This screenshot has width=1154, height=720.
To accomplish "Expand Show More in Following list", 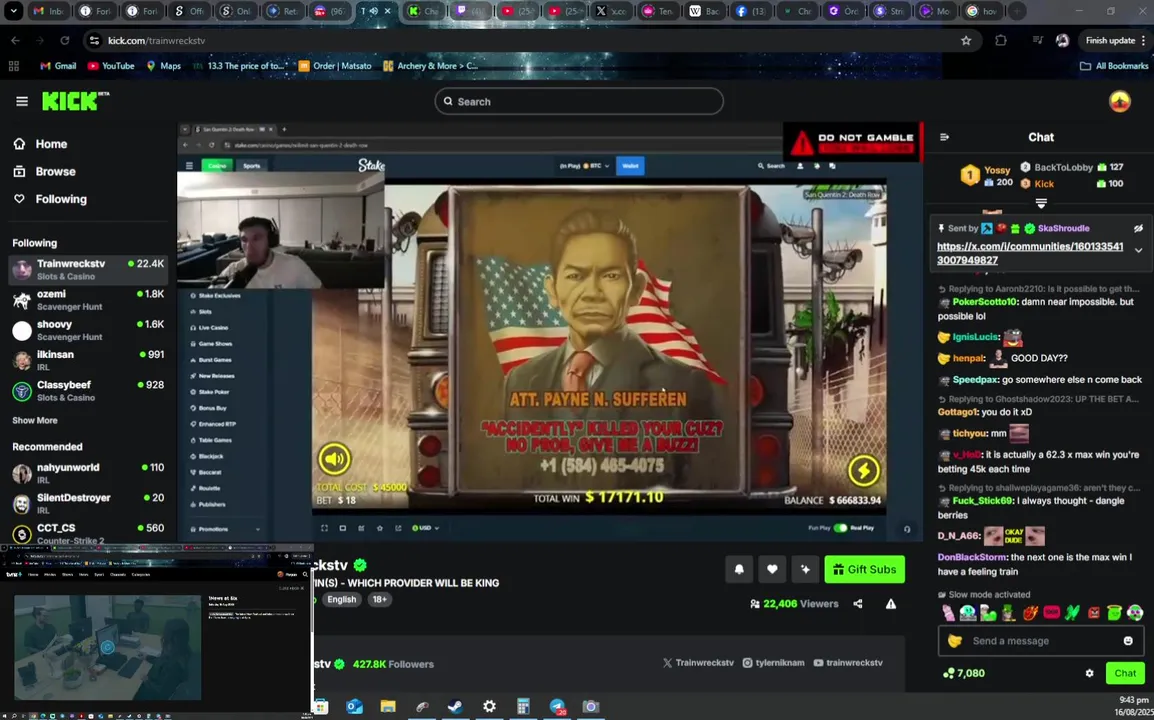I will (35, 420).
